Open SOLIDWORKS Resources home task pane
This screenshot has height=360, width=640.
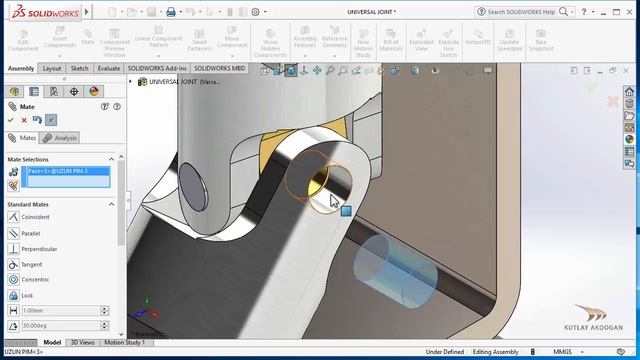point(629,91)
